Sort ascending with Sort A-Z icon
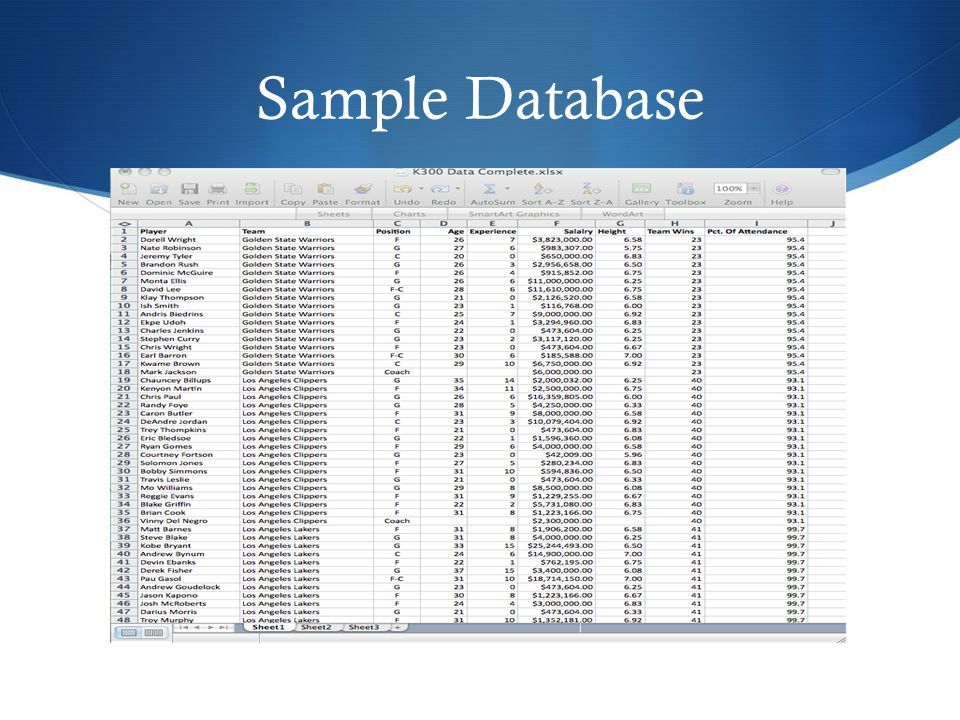Viewport: 960px width, 720px height. tap(542, 189)
